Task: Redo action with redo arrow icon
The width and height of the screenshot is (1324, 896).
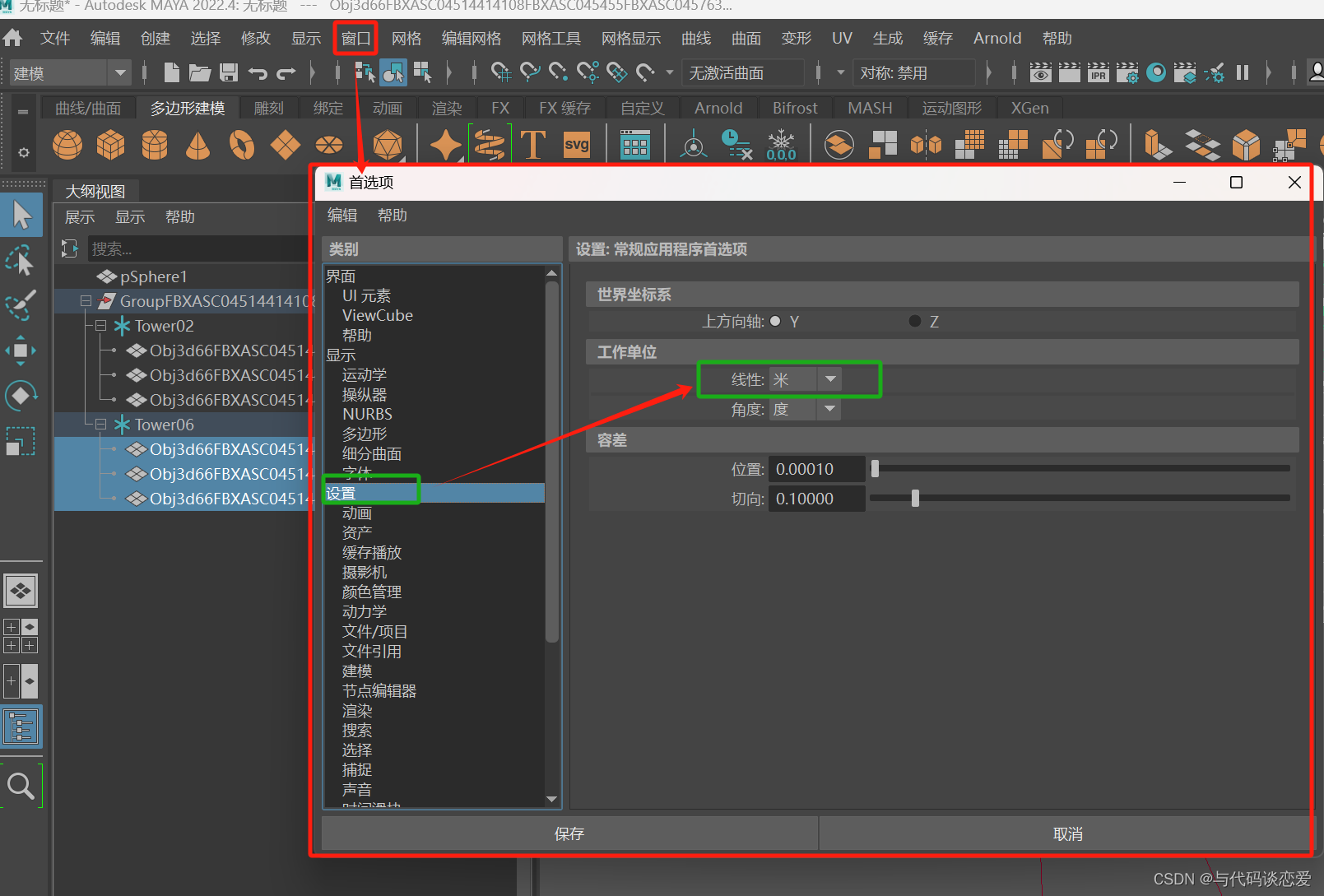Action: (286, 73)
